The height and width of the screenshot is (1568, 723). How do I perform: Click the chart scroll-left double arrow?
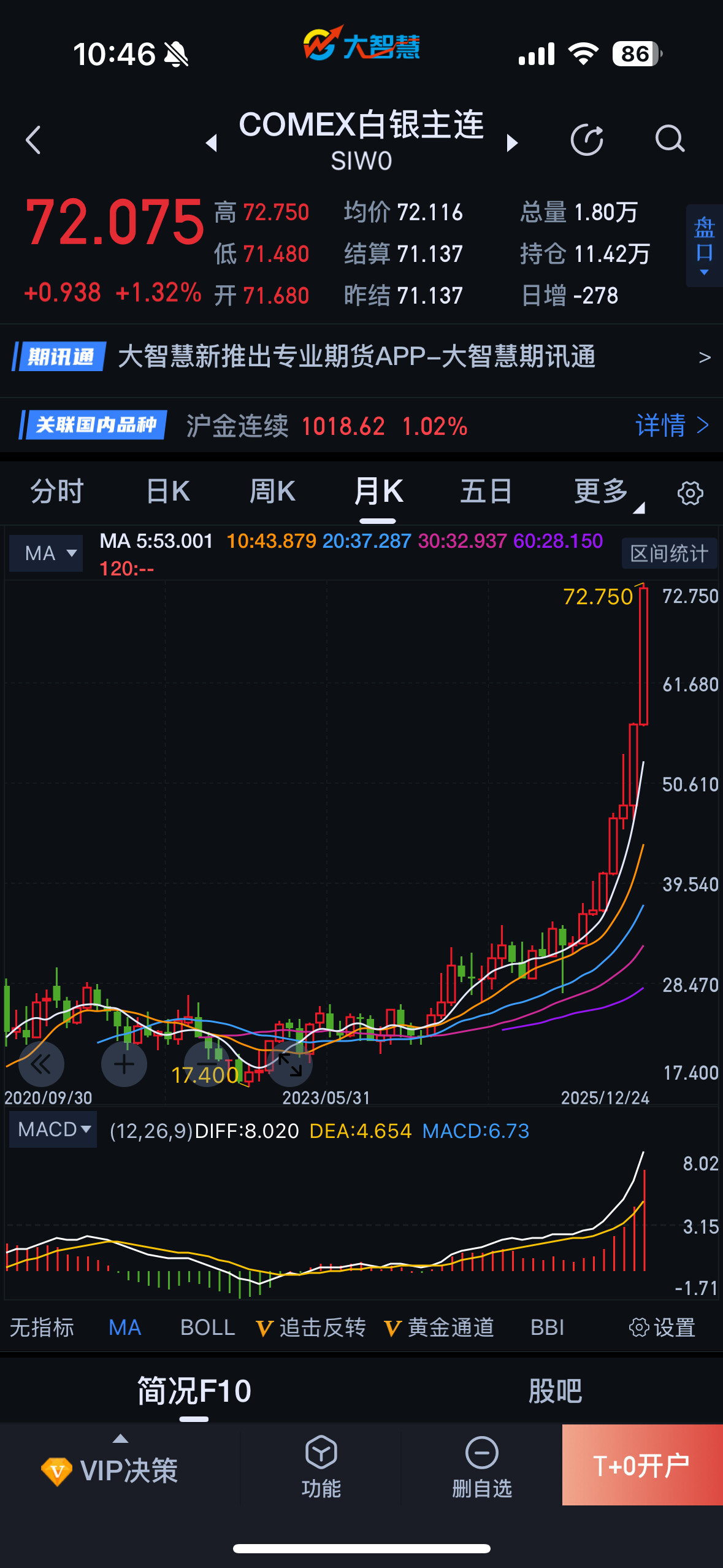41,1064
